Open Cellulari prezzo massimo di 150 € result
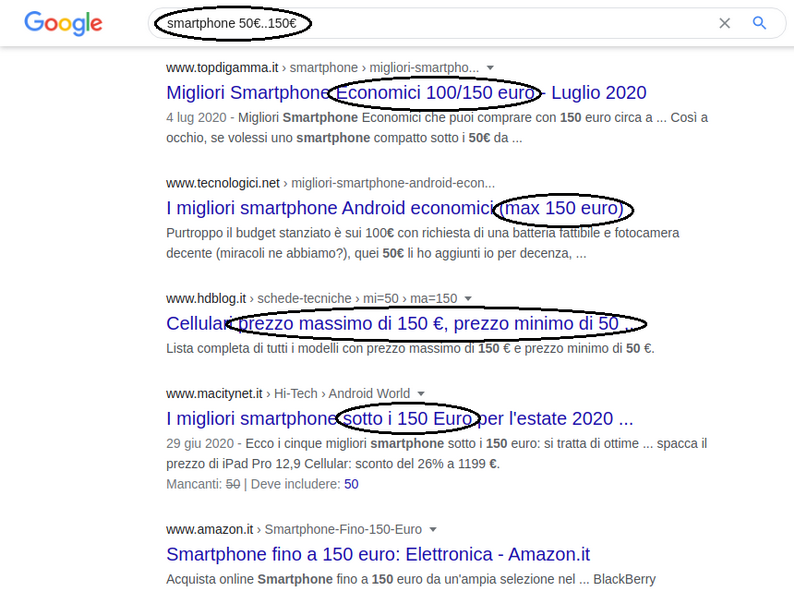794x591 pixels. tap(399, 324)
